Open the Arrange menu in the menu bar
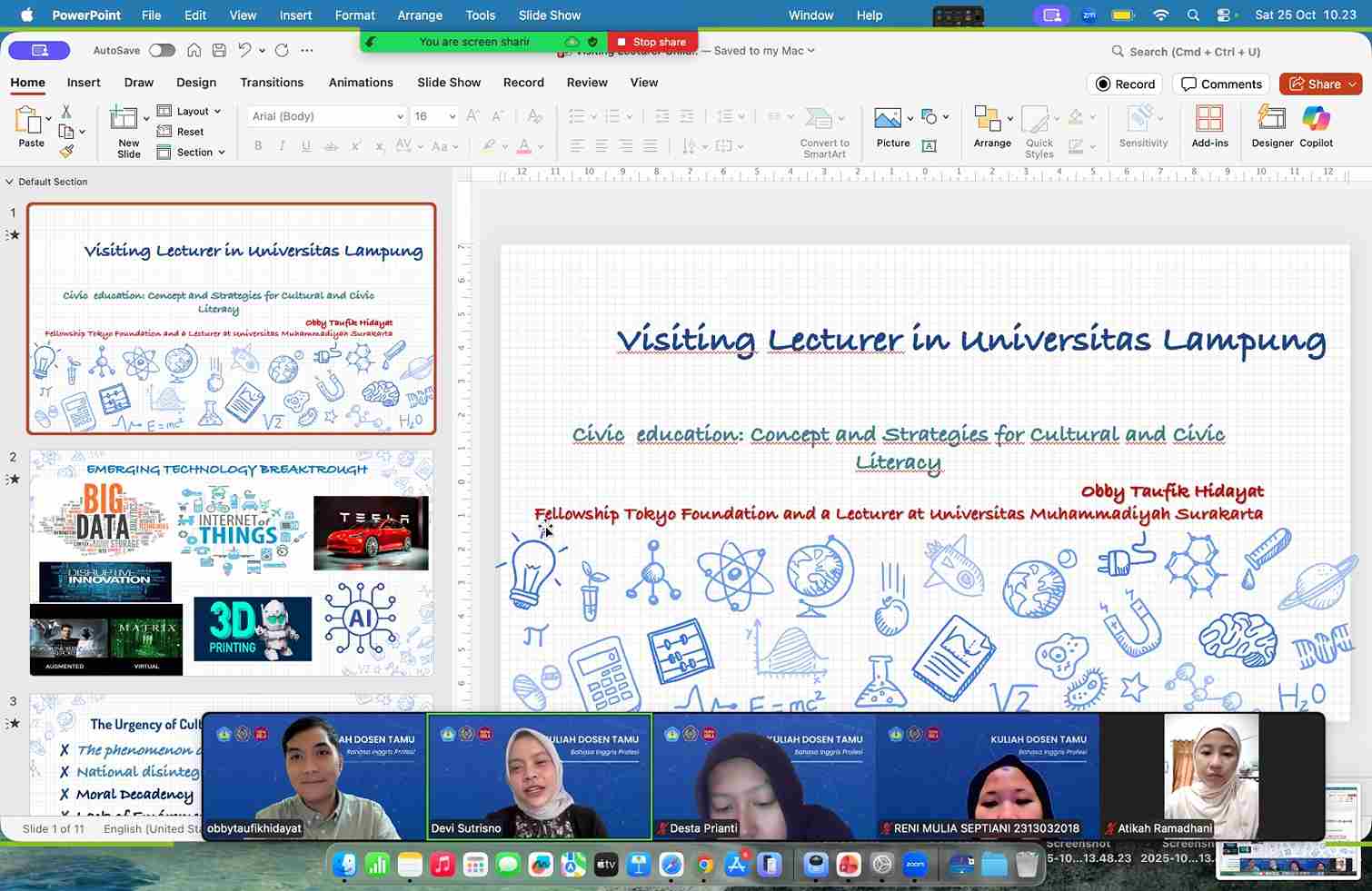Viewport: 1372px width, 891px height. tap(420, 15)
